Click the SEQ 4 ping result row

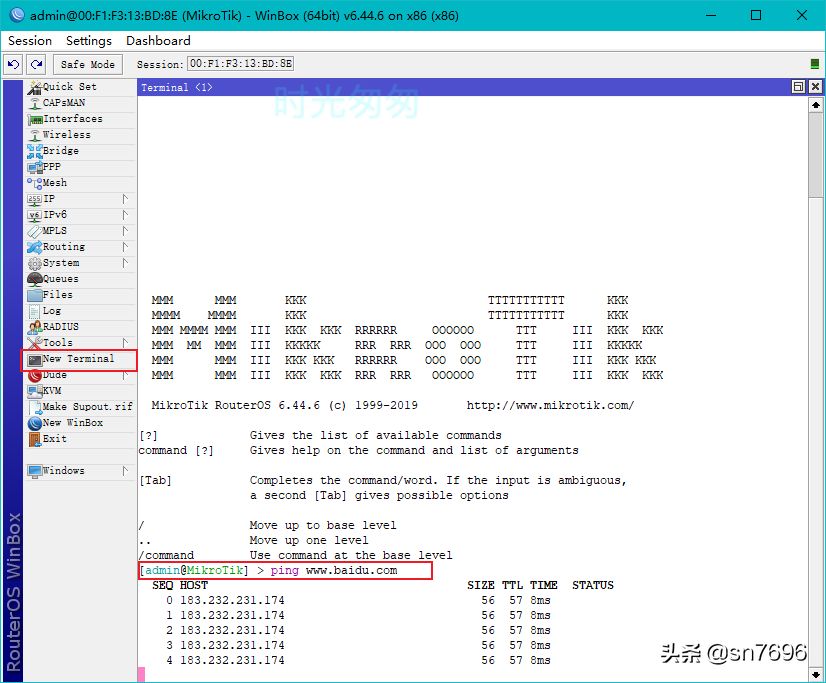(358, 660)
